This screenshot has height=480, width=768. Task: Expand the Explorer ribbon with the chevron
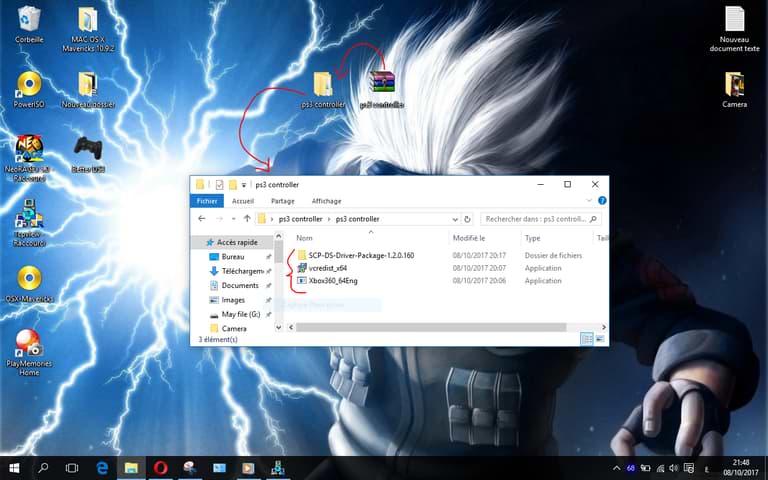[589, 200]
